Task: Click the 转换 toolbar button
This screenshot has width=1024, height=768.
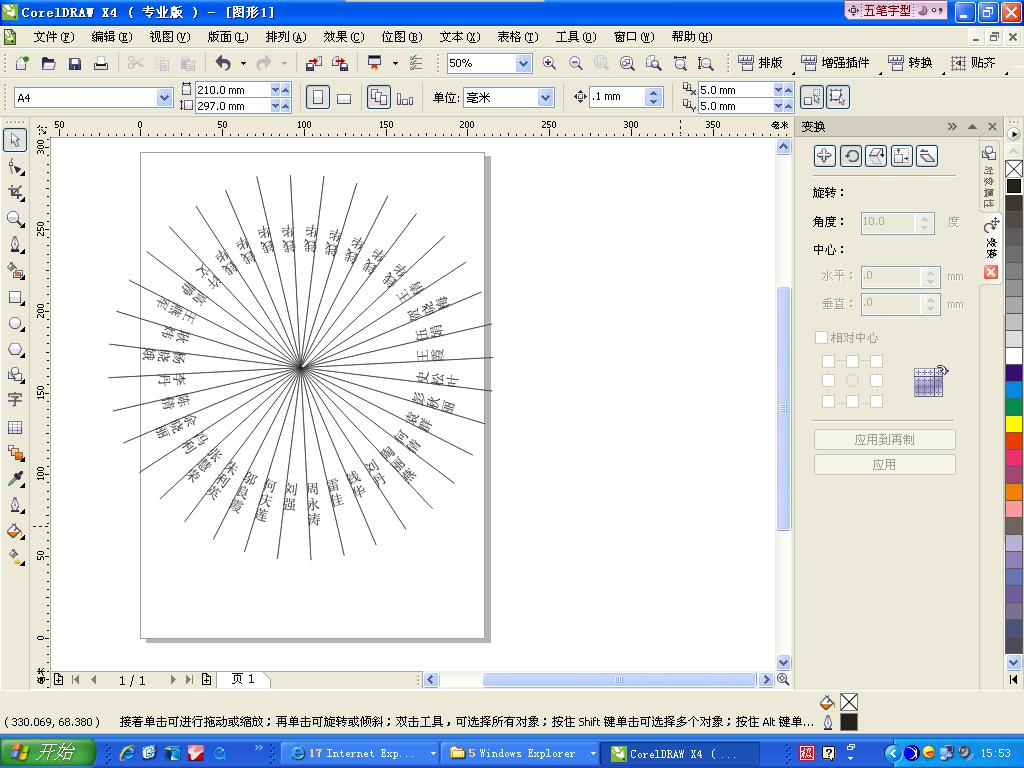Action: click(910, 63)
